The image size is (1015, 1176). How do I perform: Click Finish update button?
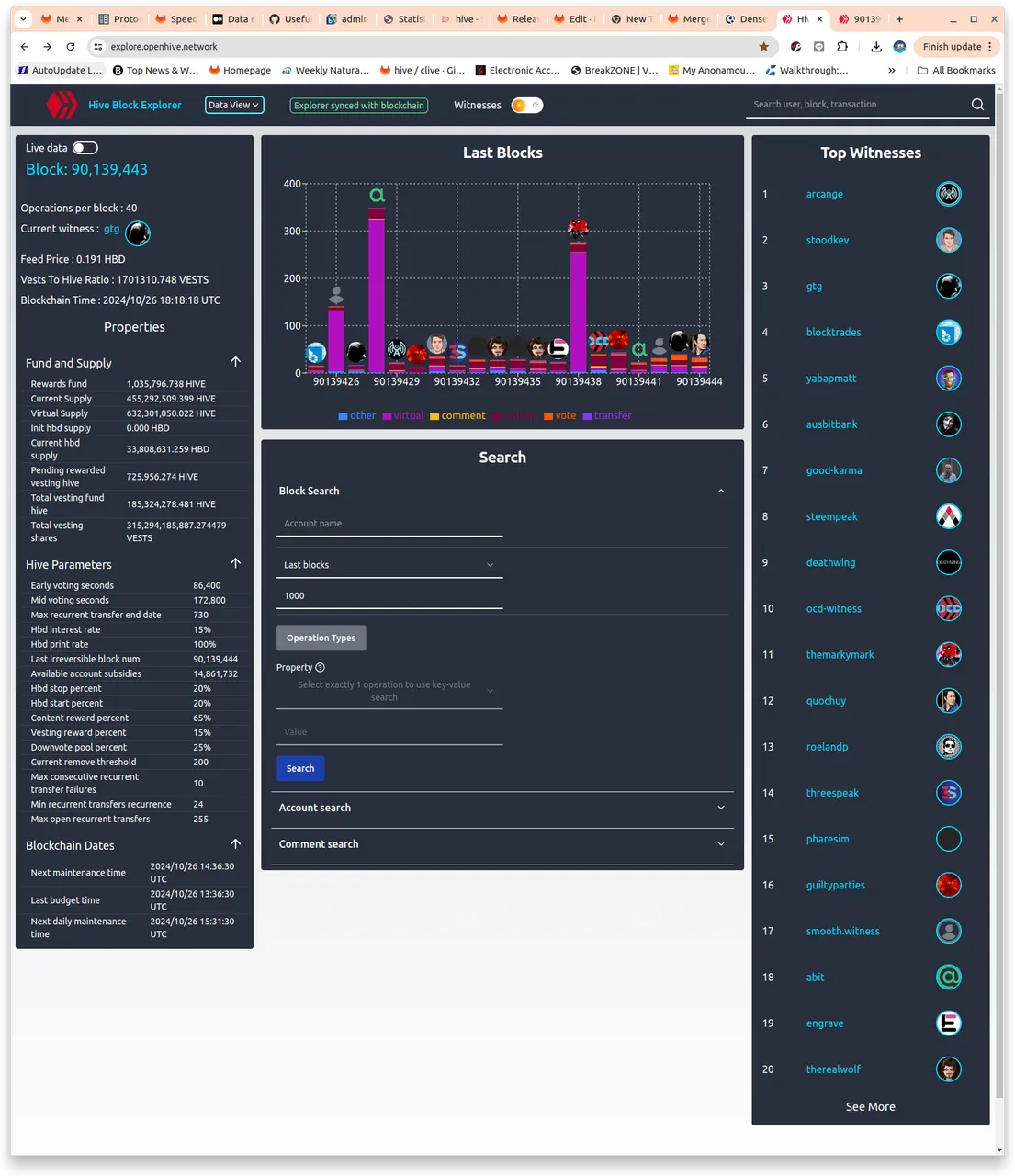[957, 47]
